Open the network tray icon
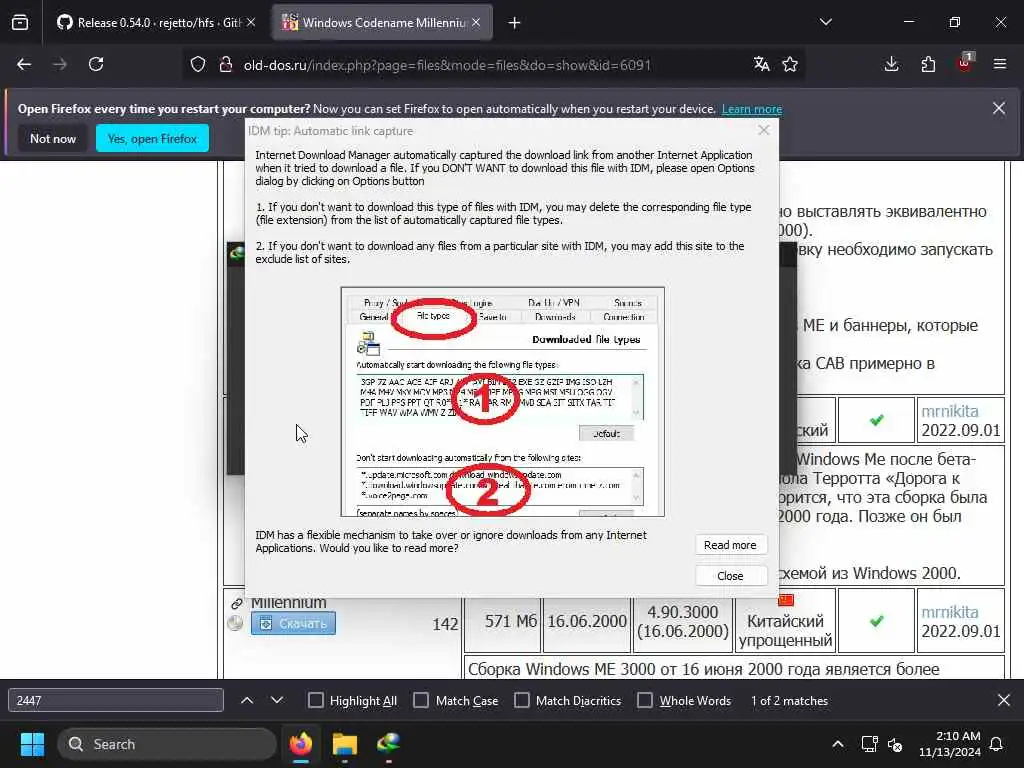The width and height of the screenshot is (1024, 768). (x=869, y=744)
